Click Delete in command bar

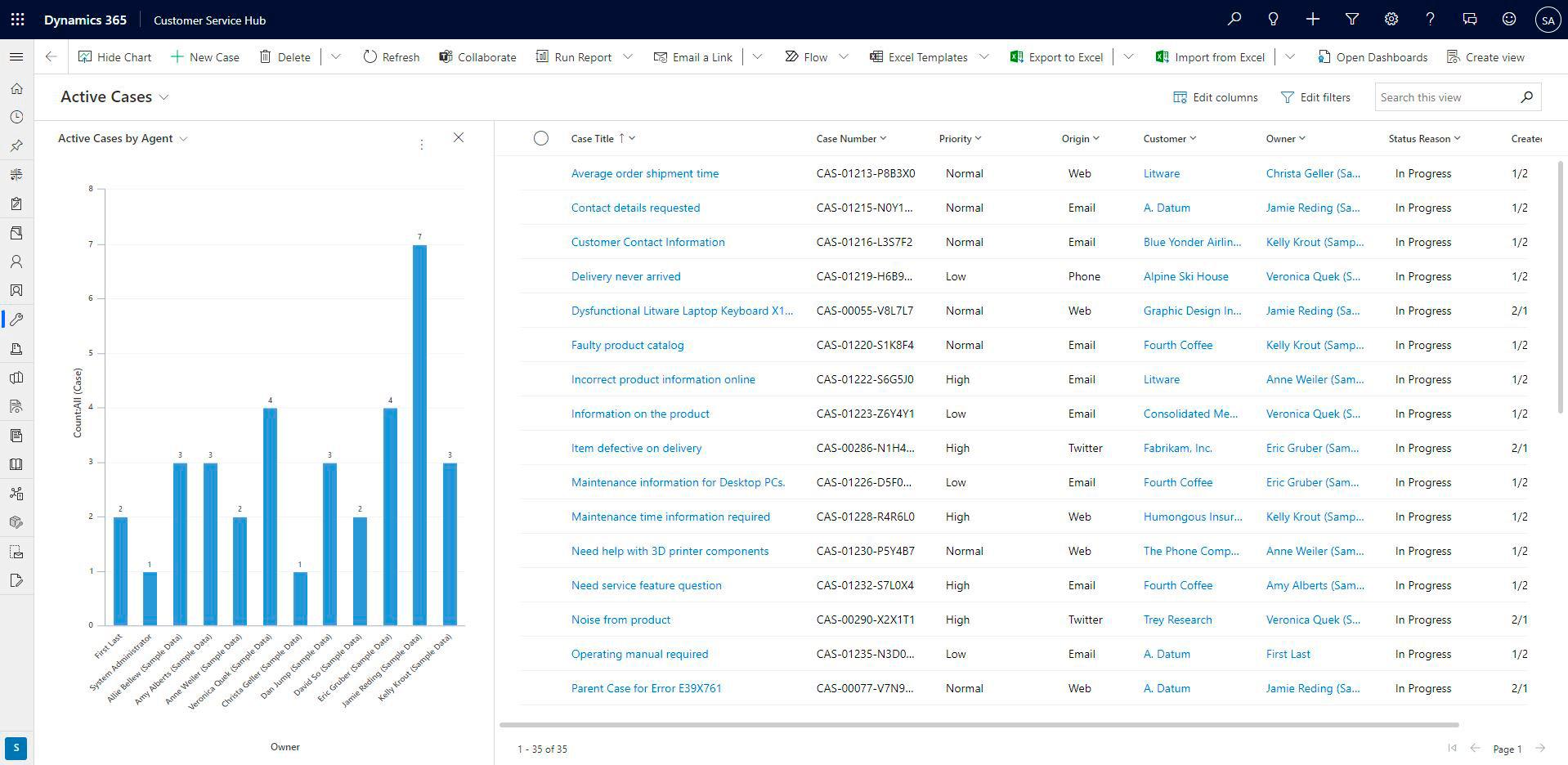284,56
